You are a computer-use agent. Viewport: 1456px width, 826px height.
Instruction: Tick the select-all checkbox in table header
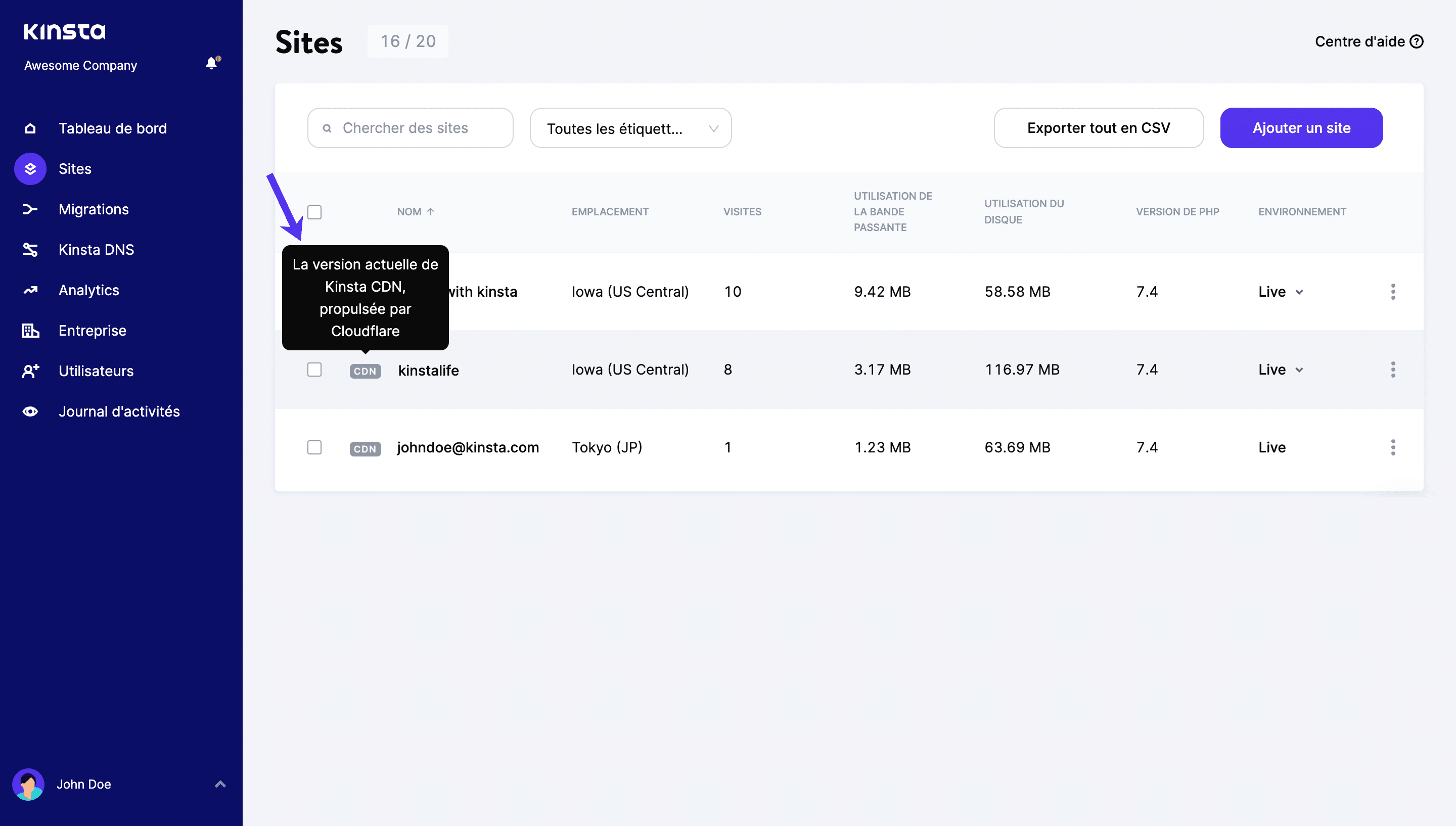point(314,212)
